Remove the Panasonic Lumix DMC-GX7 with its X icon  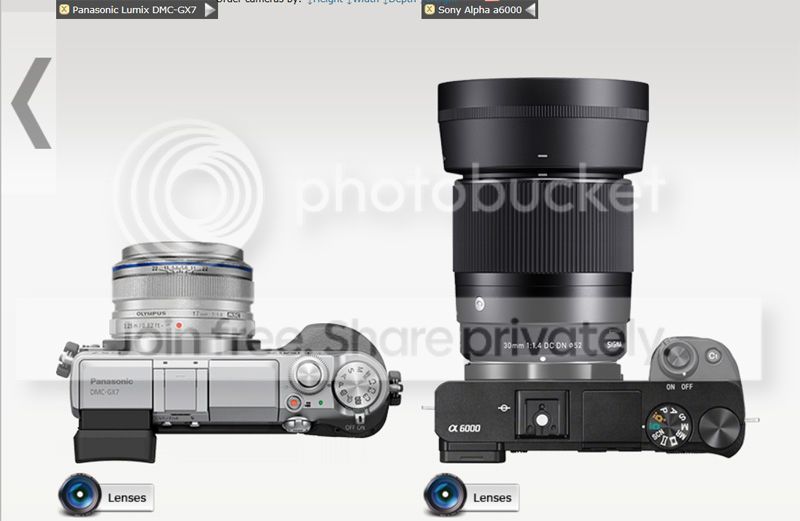coord(64,10)
